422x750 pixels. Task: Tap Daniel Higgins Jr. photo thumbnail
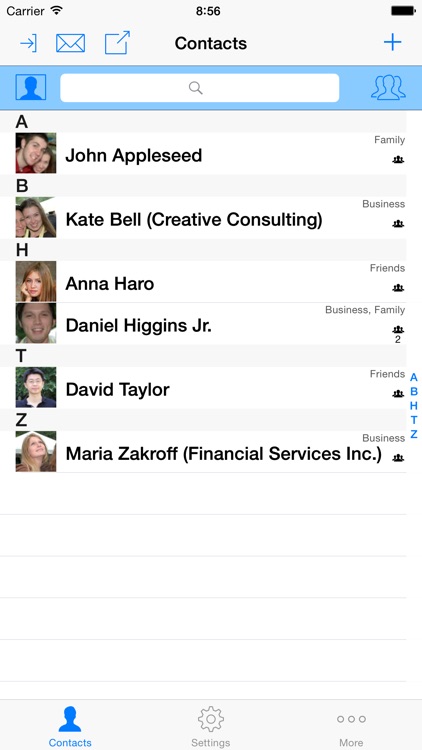point(36,323)
